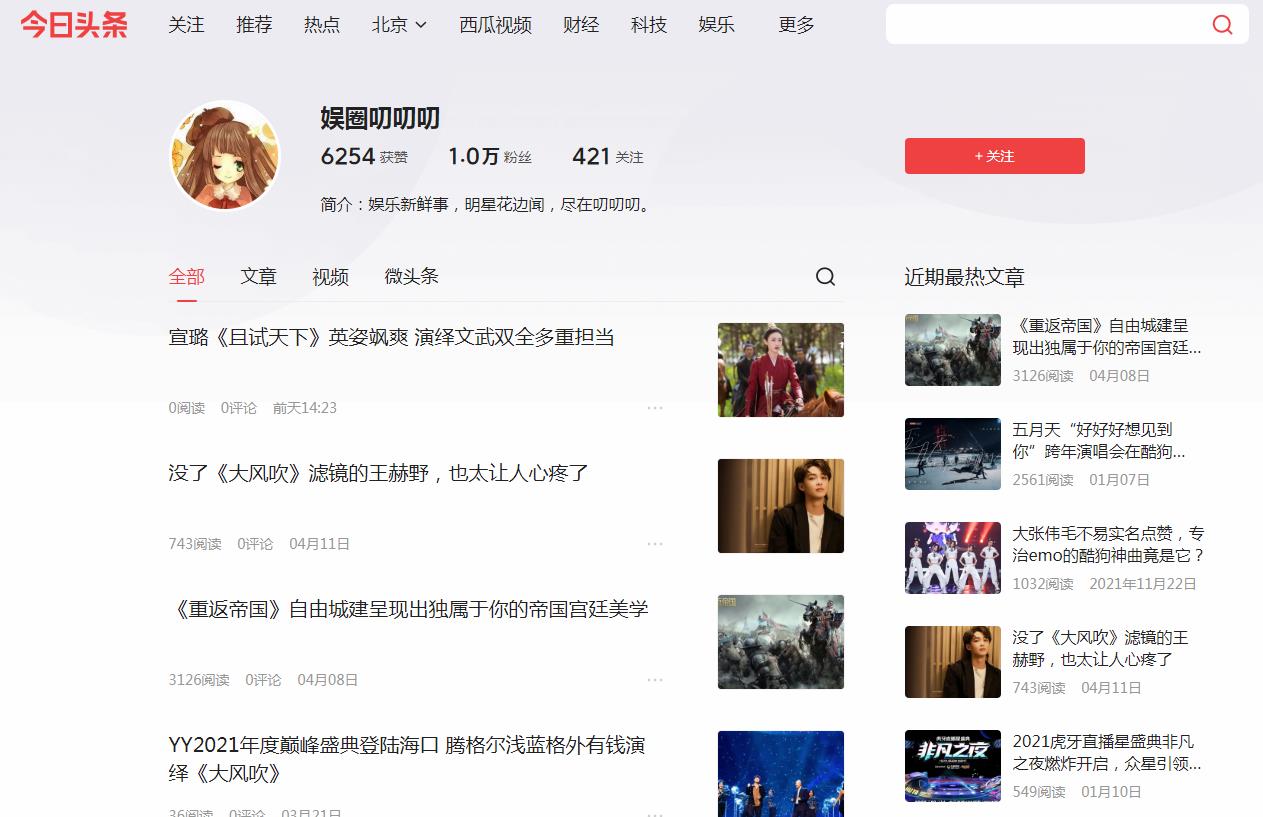Open feed article 《重返帝国》自由城建
Image resolution: width=1263 pixels, height=817 pixels.
(x=408, y=609)
